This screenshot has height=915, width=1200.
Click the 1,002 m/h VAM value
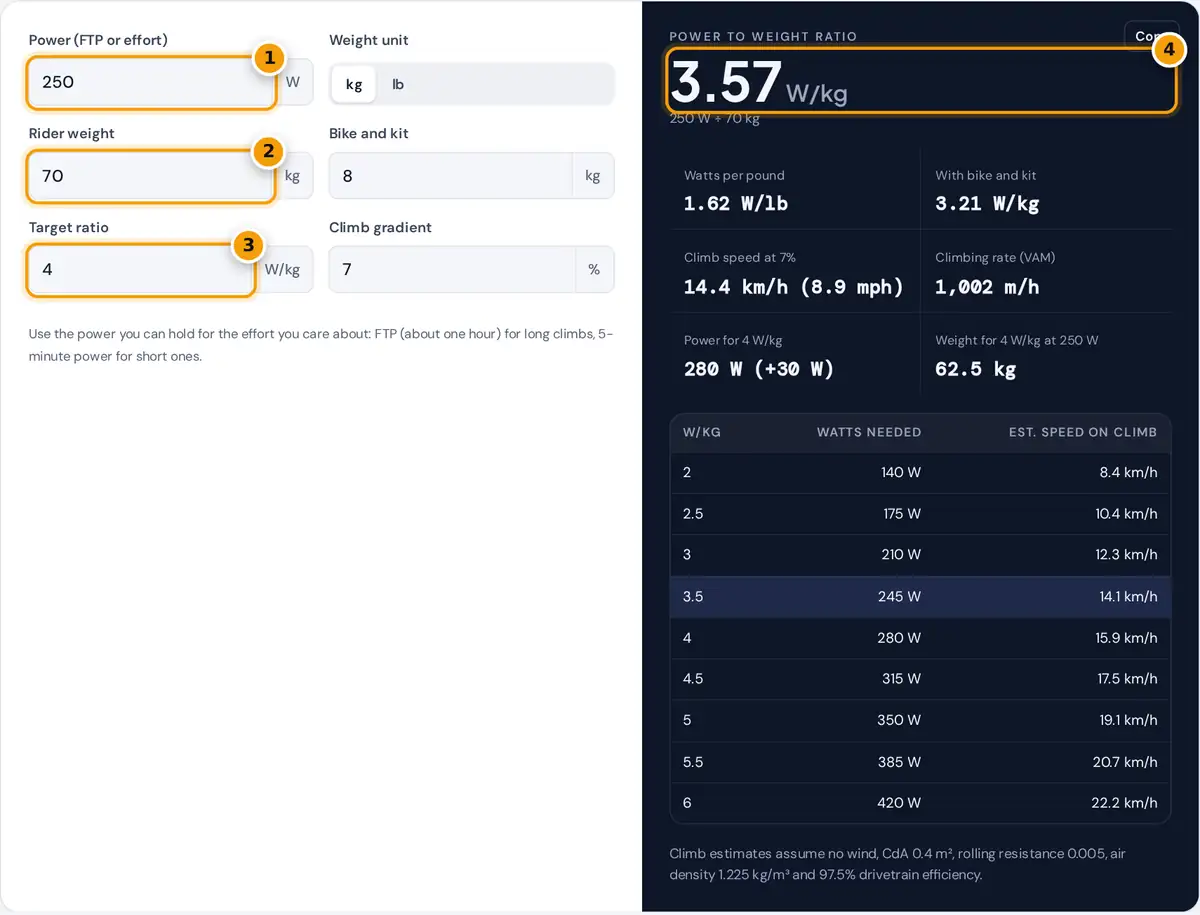click(987, 286)
